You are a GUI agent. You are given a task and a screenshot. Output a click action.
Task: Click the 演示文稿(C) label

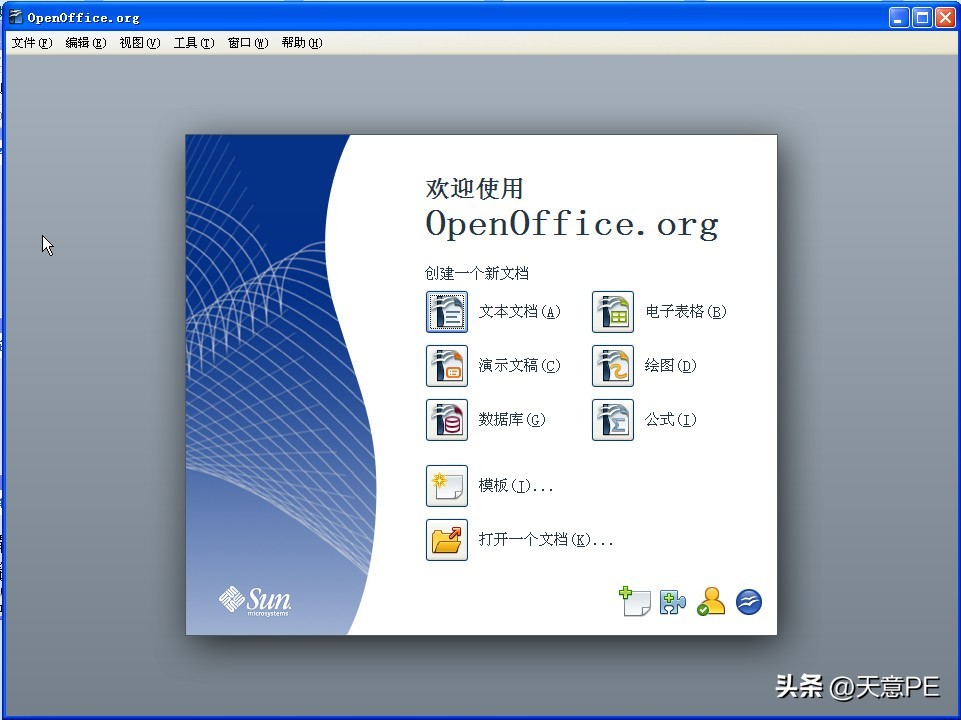519,366
